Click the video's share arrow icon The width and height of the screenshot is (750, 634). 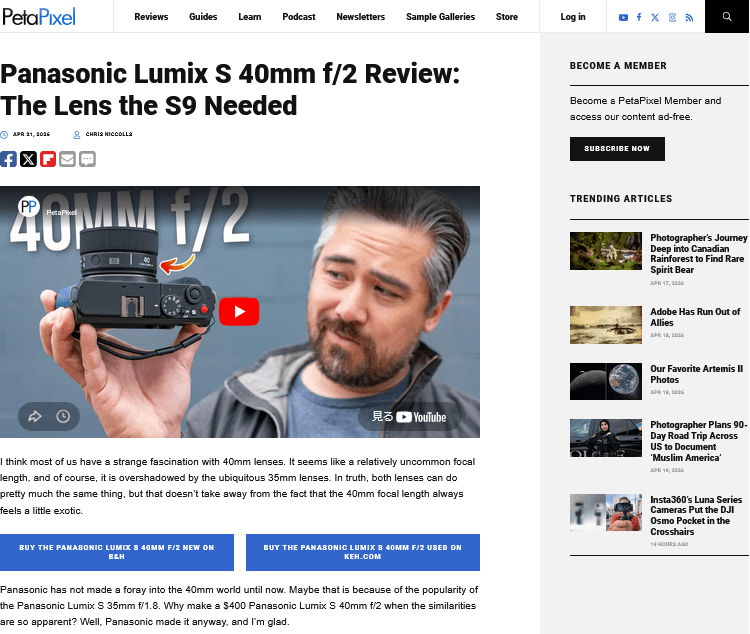(35, 416)
